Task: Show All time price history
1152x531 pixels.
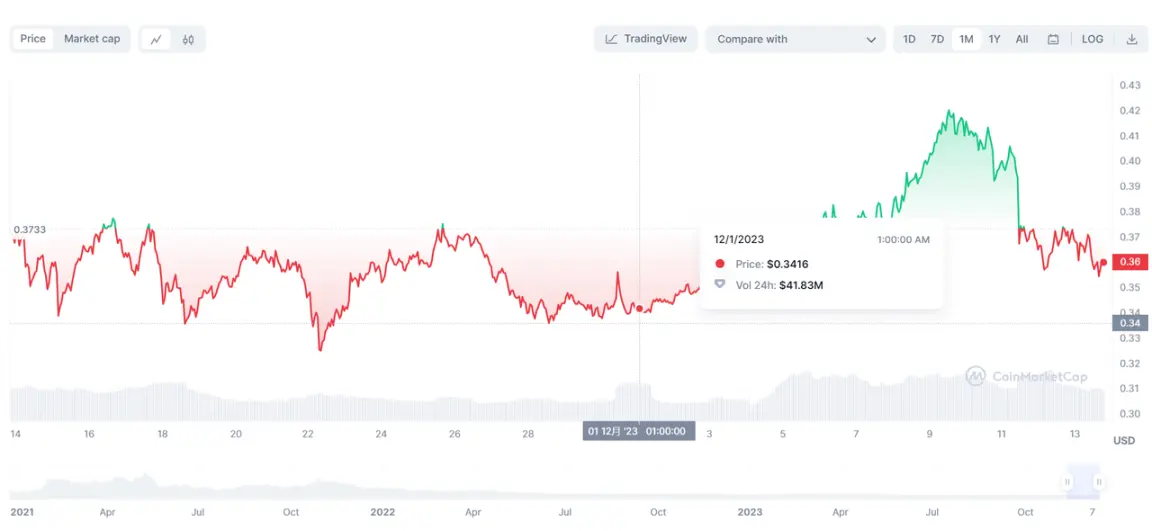Action: (1021, 39)
